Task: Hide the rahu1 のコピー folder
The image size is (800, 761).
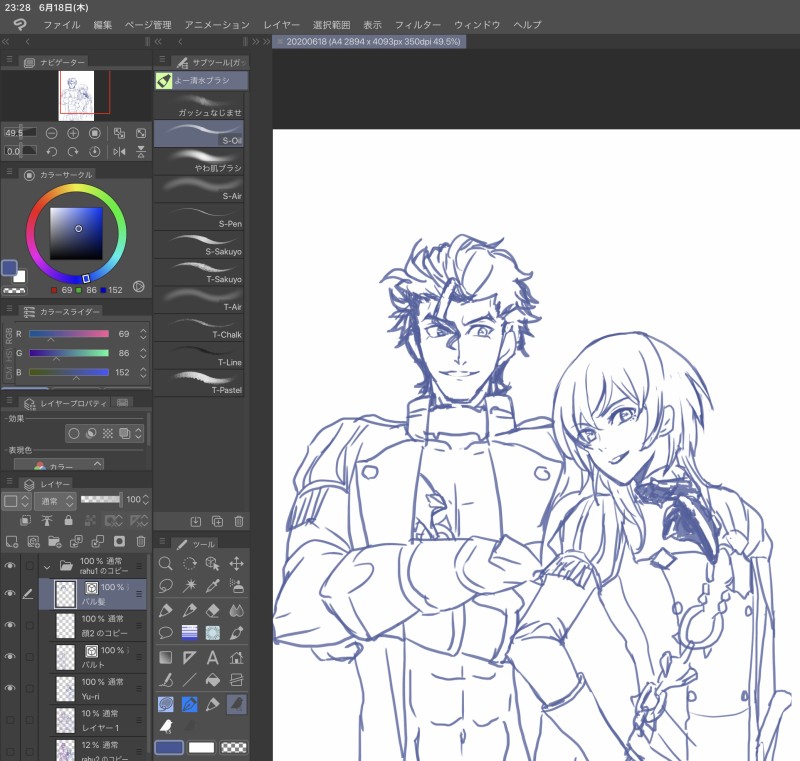Action: pos(10,566)
